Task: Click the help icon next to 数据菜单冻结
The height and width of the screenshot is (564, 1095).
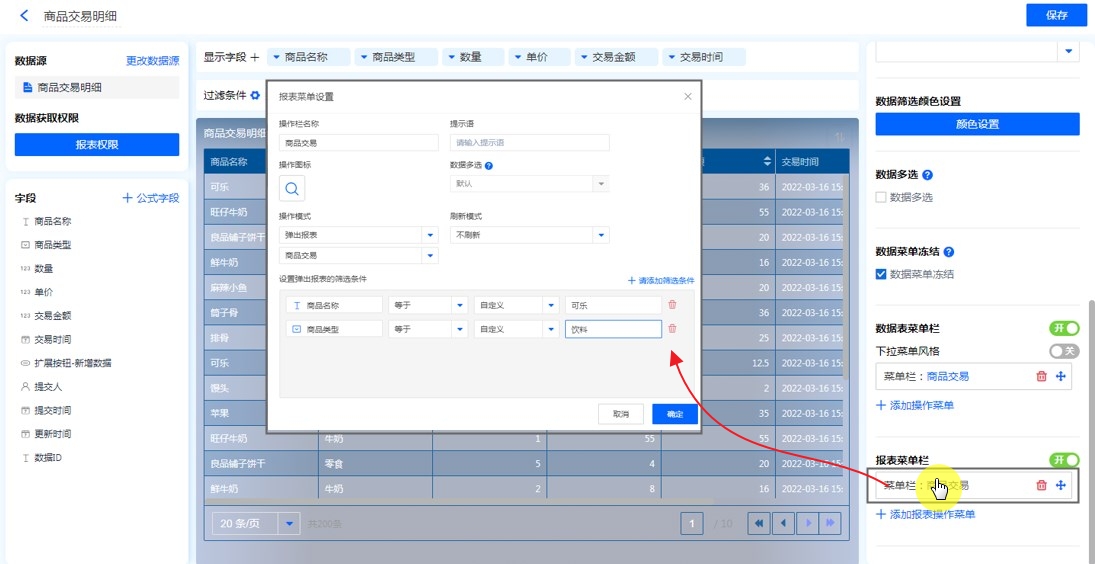Action: (x=949, y=253)
